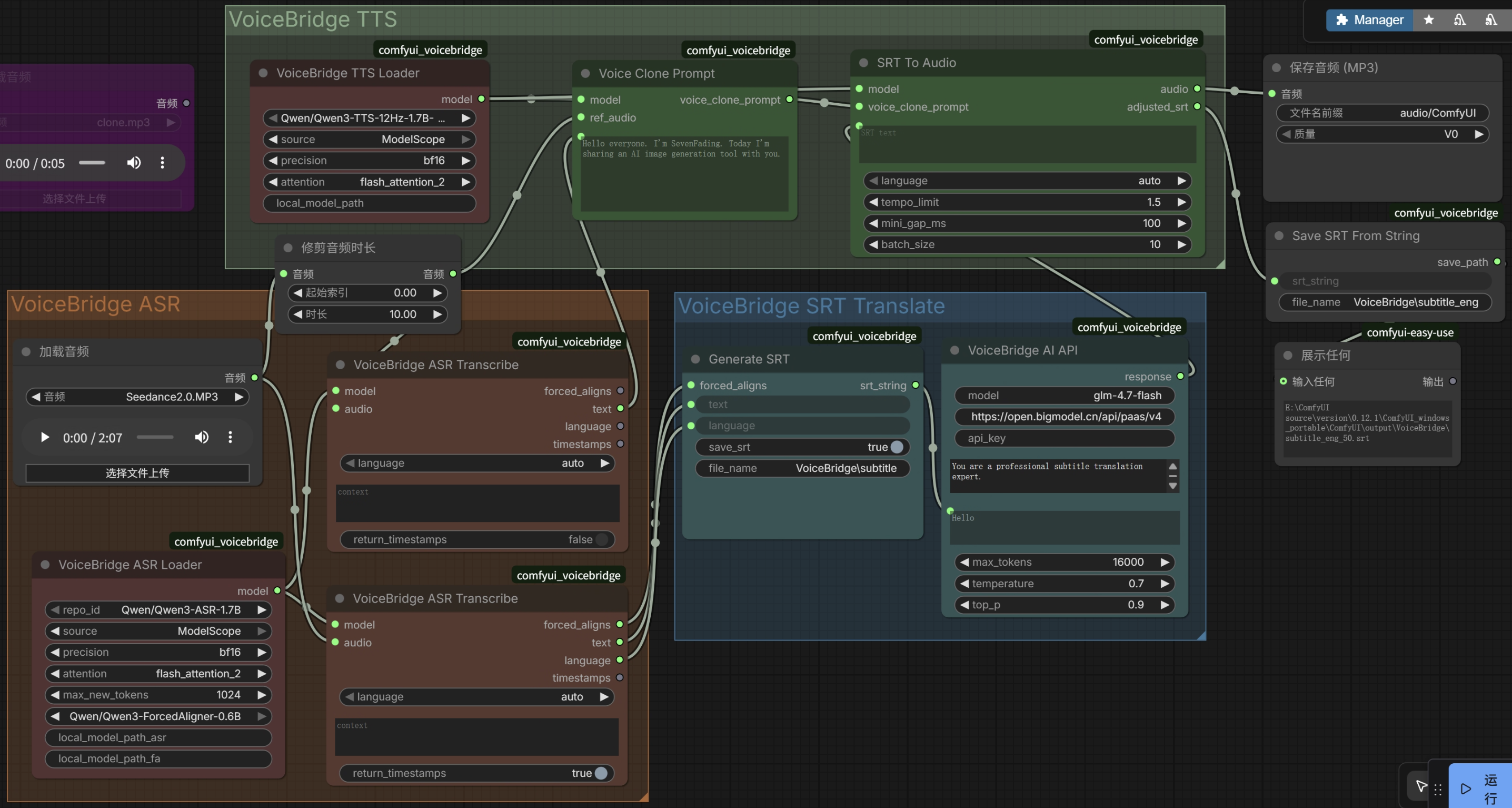
Task: Click the star icon next to Manager
Action: click(x=1429, y=20)
